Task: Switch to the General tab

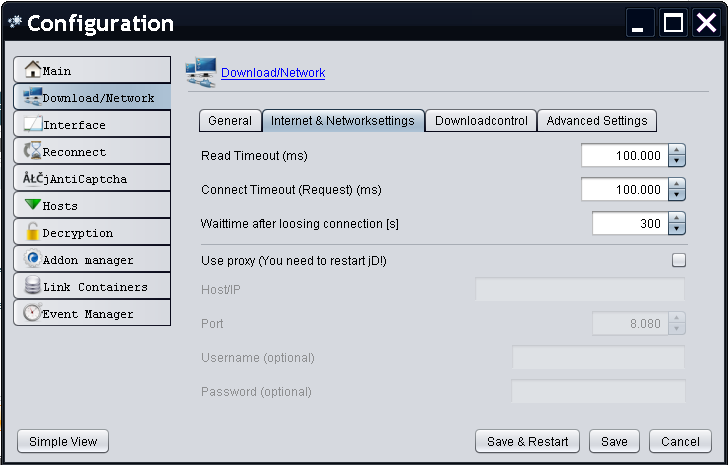Action: [230, 121]
